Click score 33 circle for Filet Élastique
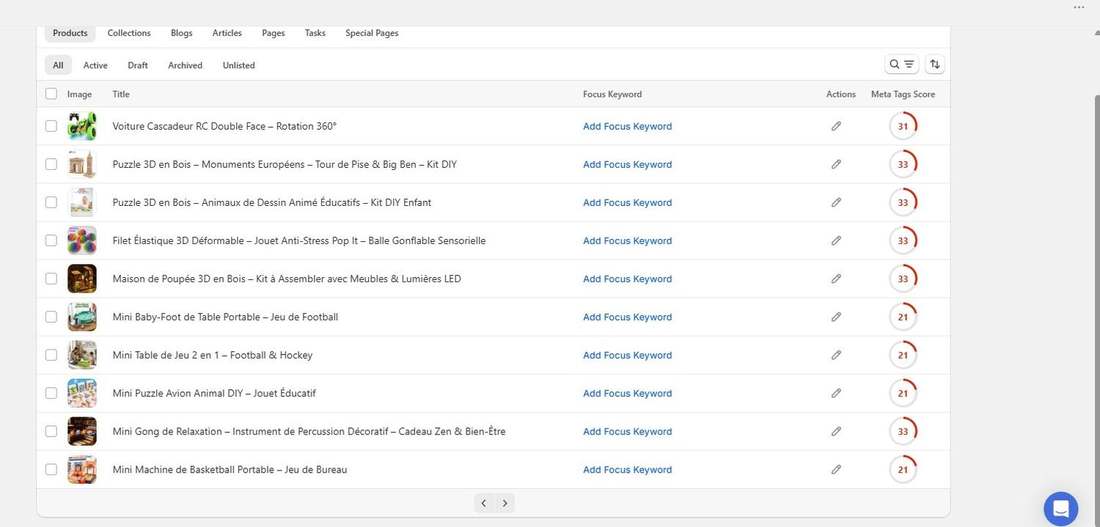The width and height of the screenshot is (1100, 527). click(903, 241)
